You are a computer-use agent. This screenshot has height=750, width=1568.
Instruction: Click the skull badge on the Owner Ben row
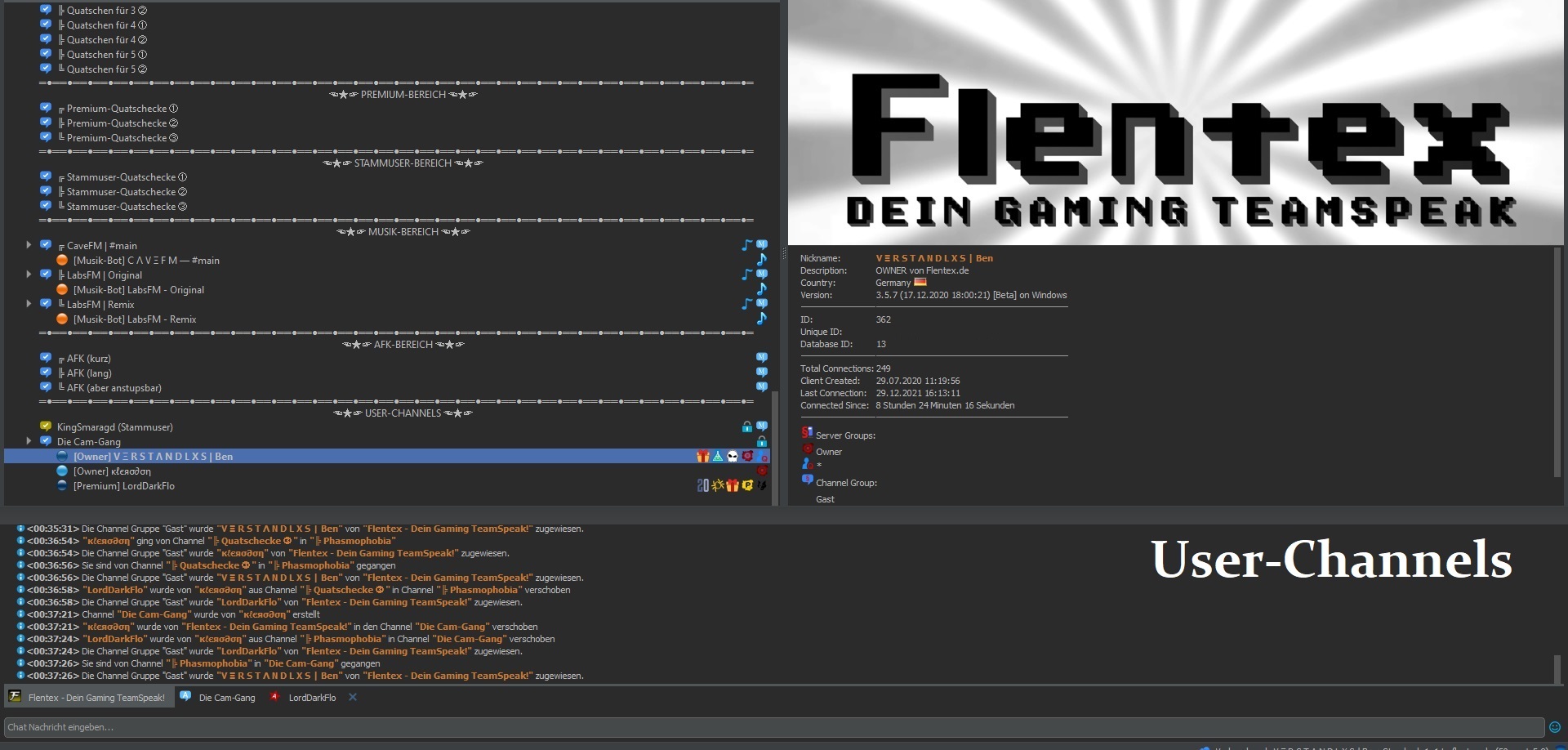point(733,457)
